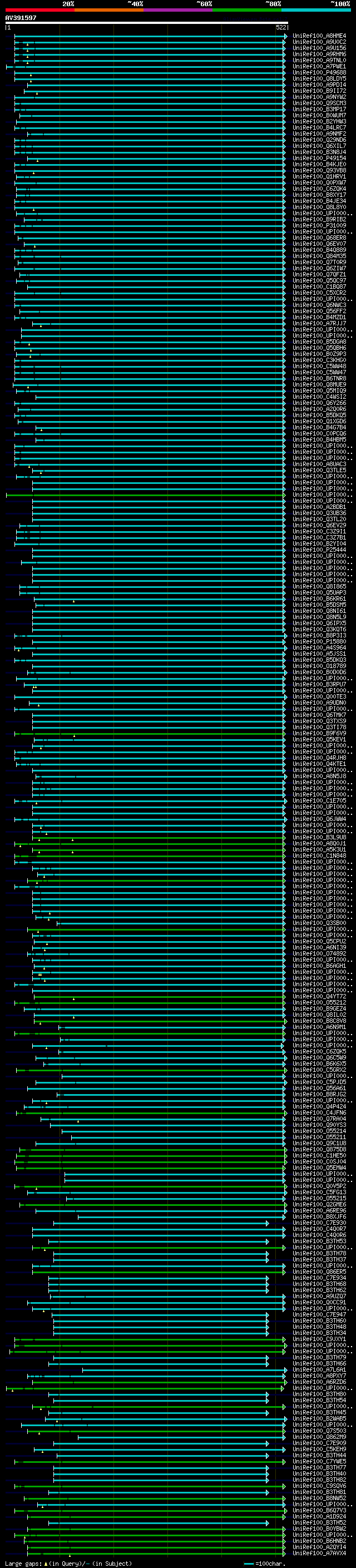Click the red ~20% identity legend segment

(39, 10)
